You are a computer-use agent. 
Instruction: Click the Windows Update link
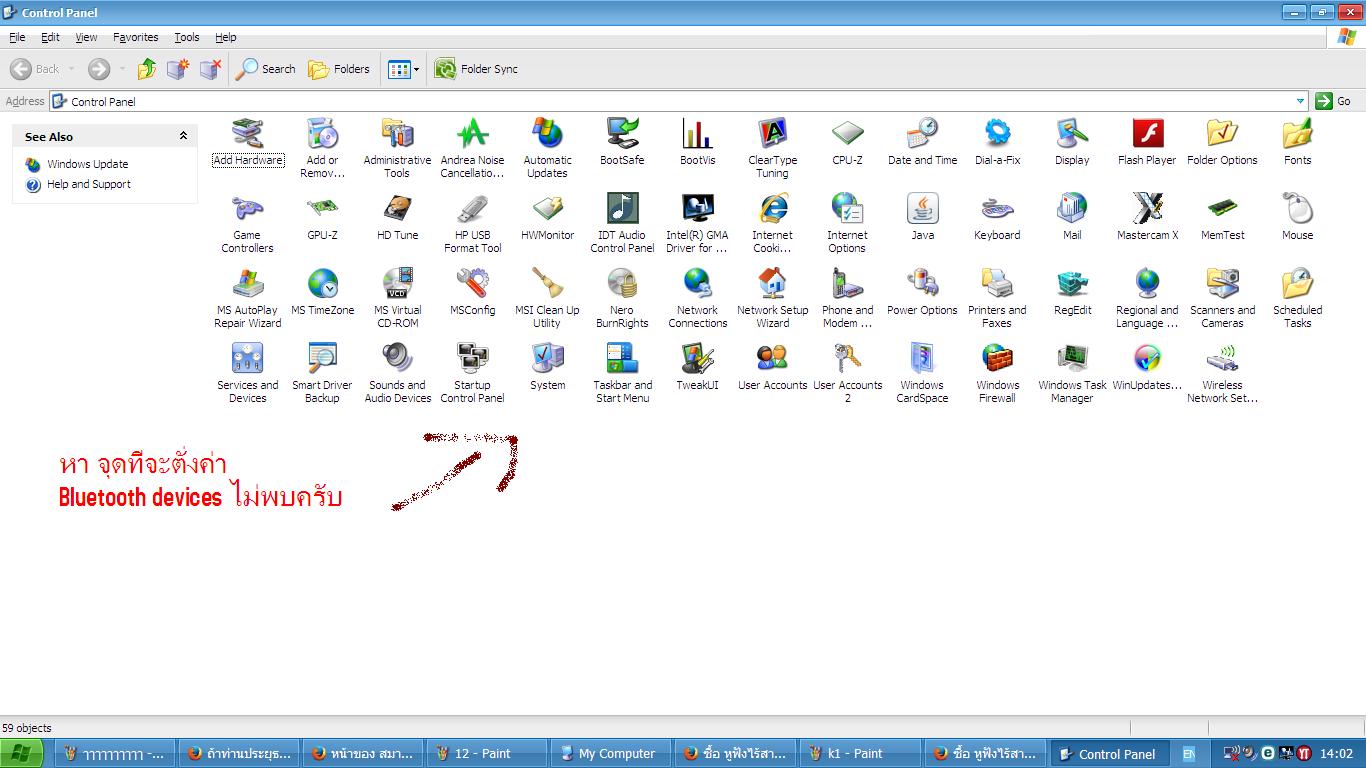click(87, 164)
